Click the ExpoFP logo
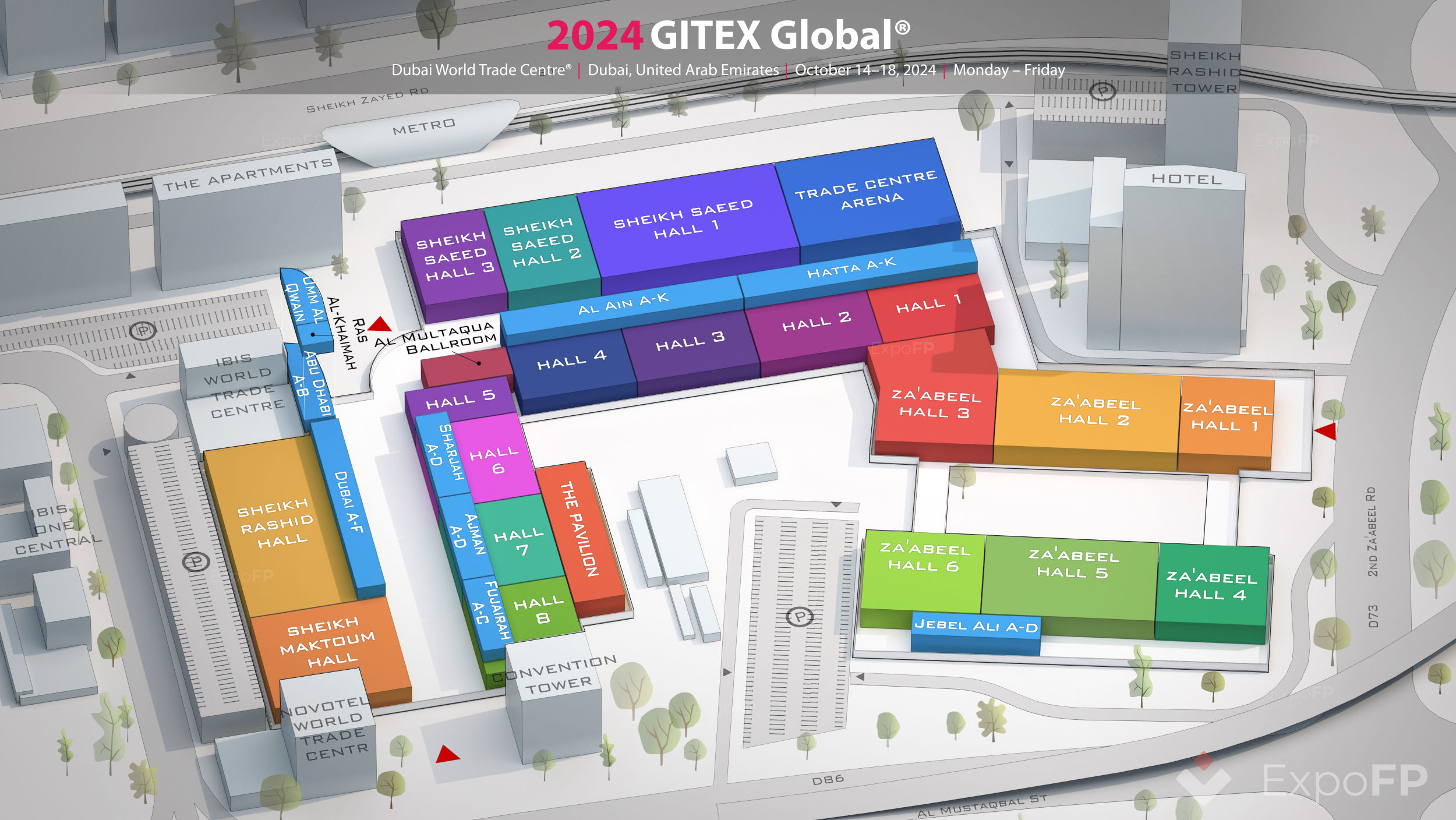Viewport: 1456px width, 820px height. point(1302,779)
